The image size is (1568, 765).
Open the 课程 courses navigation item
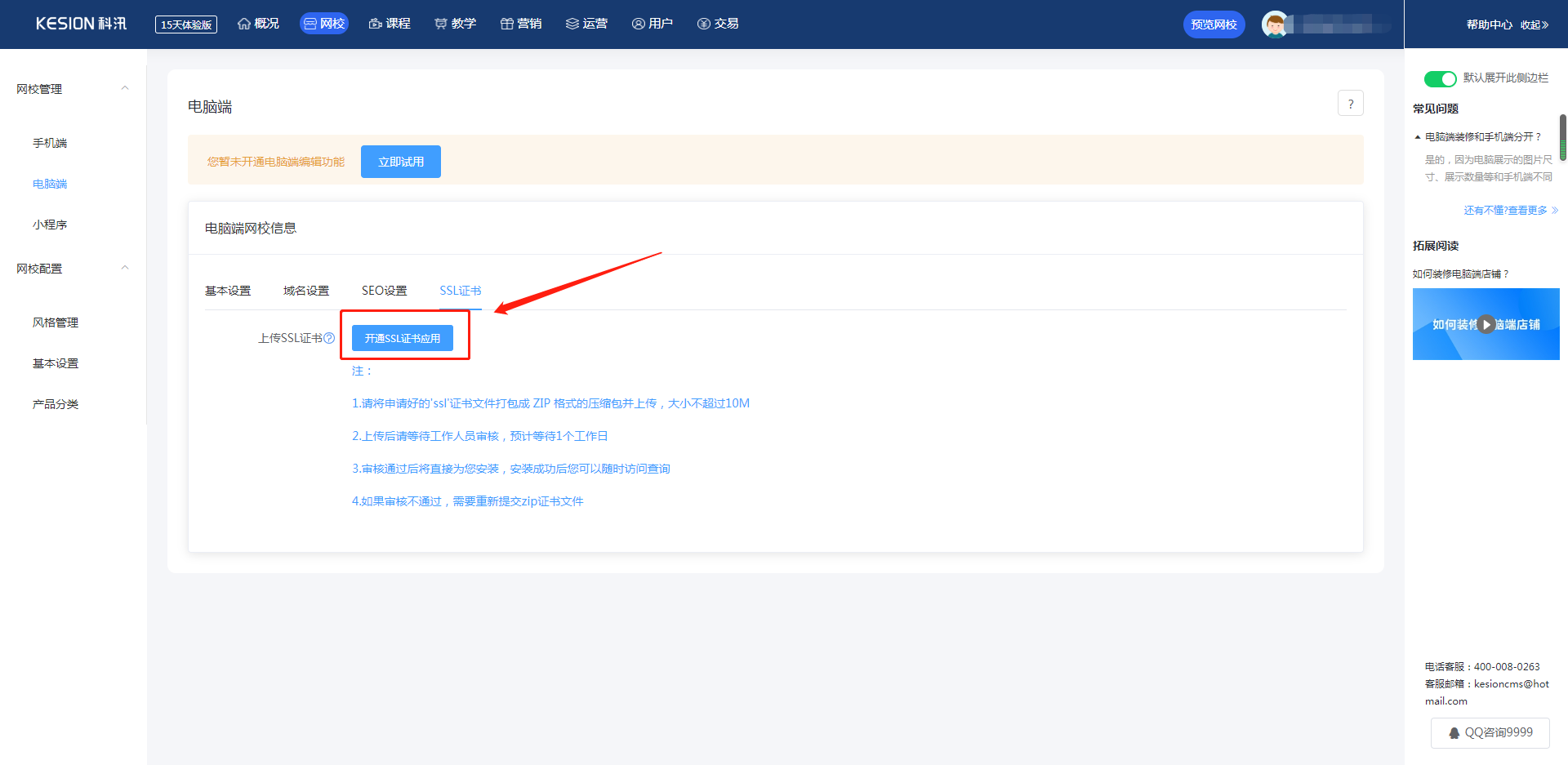coord(390,24)
